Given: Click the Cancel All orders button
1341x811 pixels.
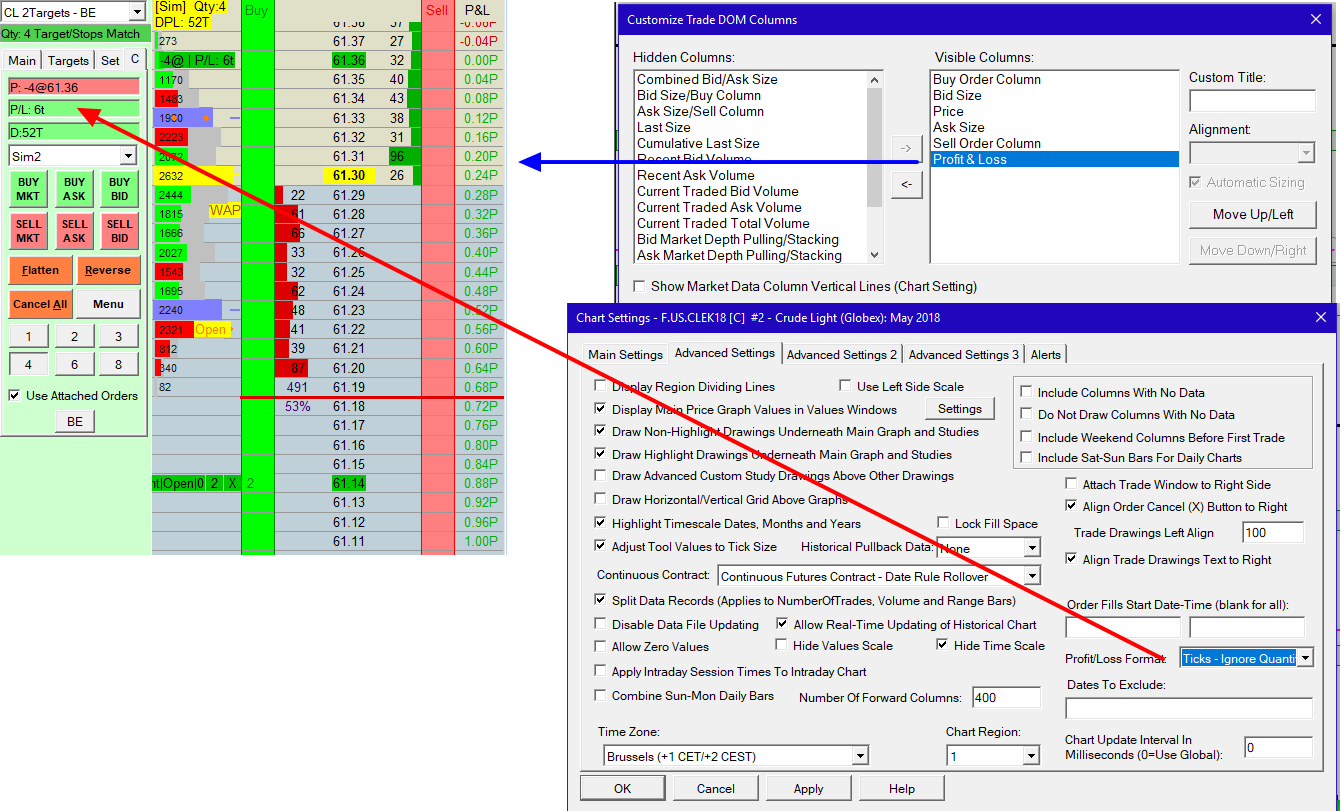Looking at the screenshot, I should point(40,304).
